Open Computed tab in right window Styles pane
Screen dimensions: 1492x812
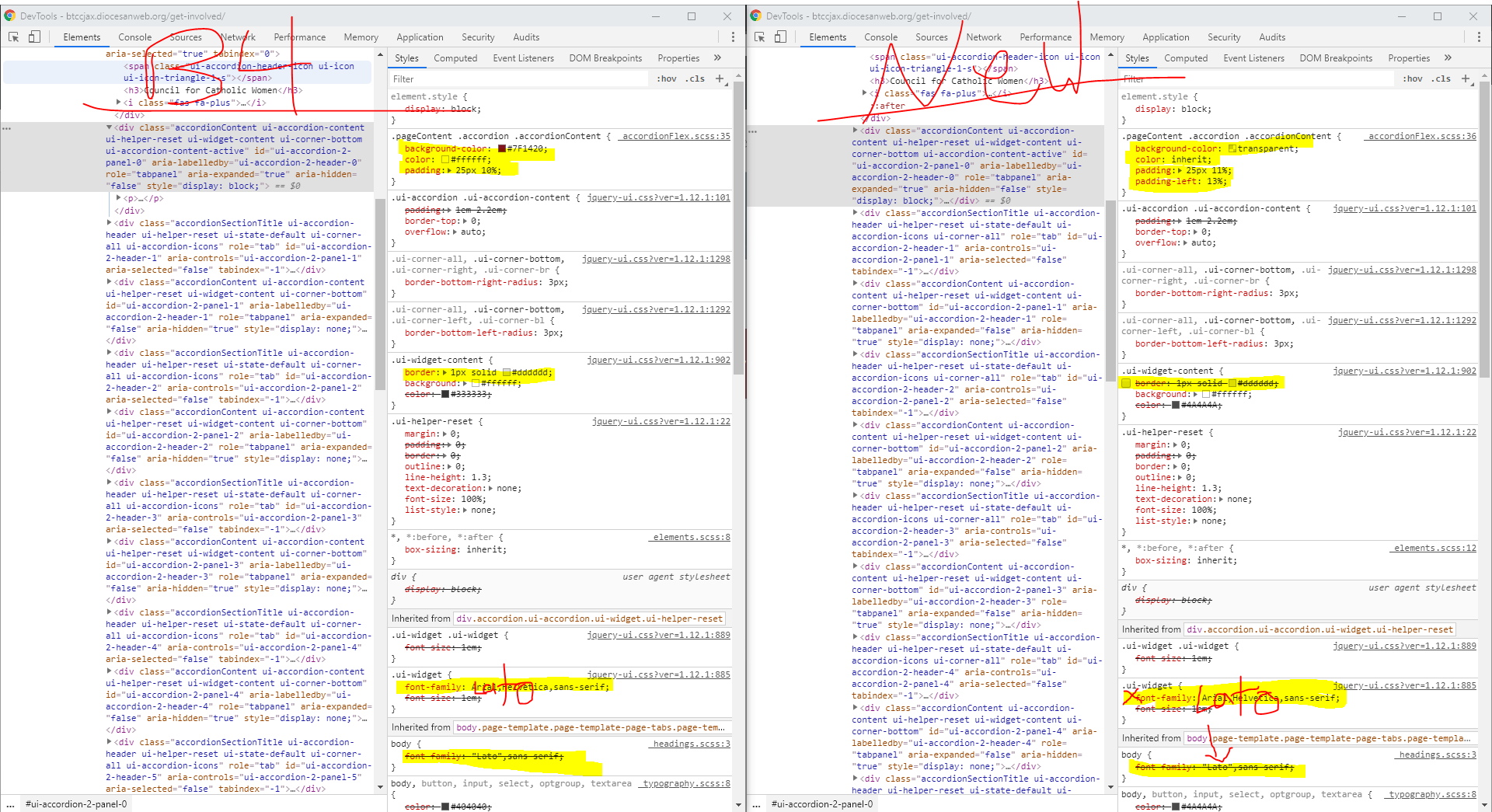tap(1185, 58)
